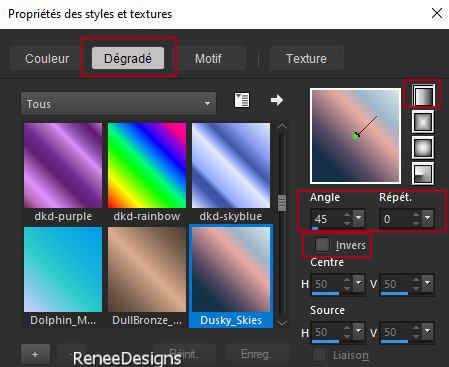Choose the Dolphin_M gradient swatch
This screenshot has height=367, width=449.
63,270
